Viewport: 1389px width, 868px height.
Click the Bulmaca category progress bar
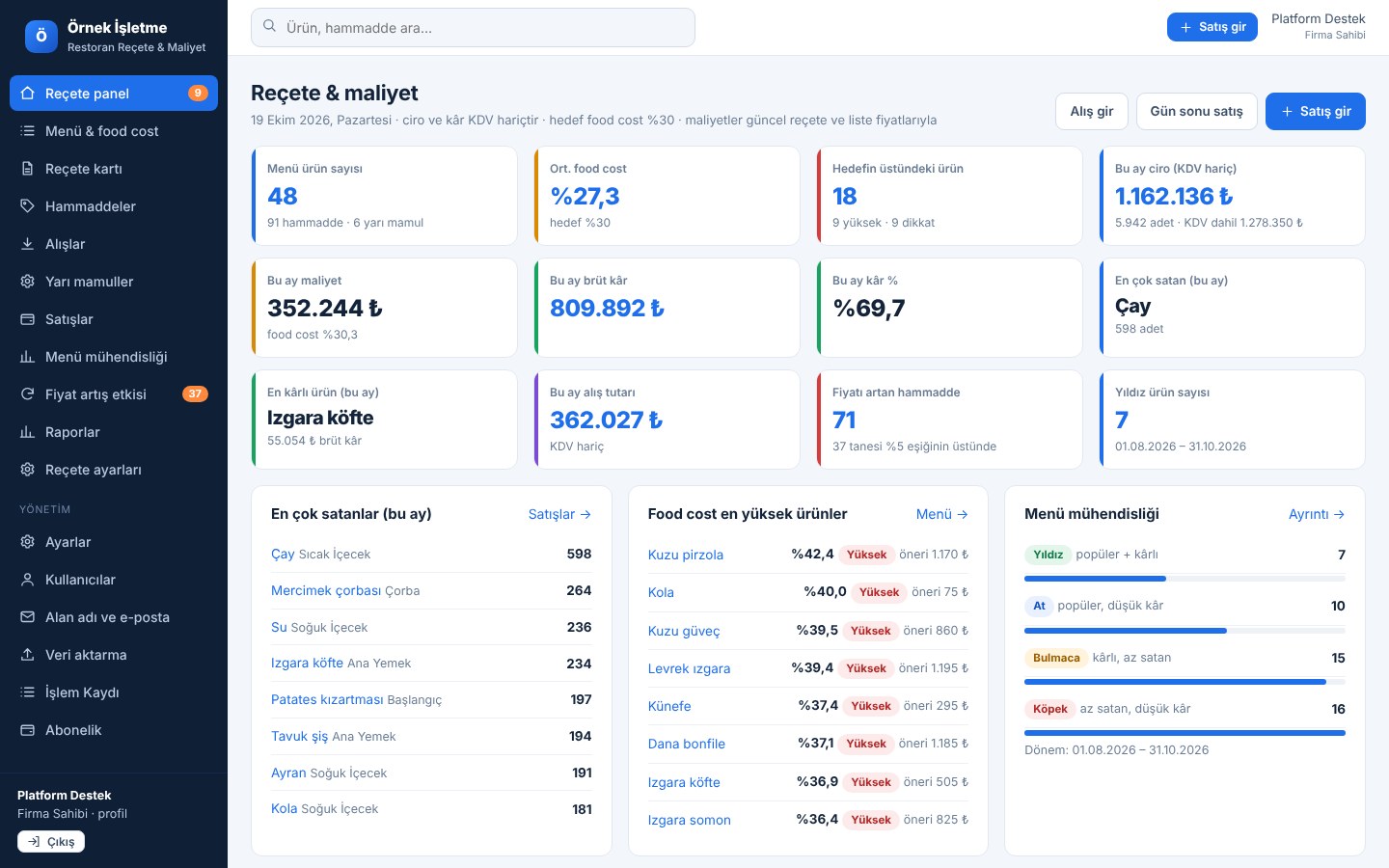click(1185, 682)
